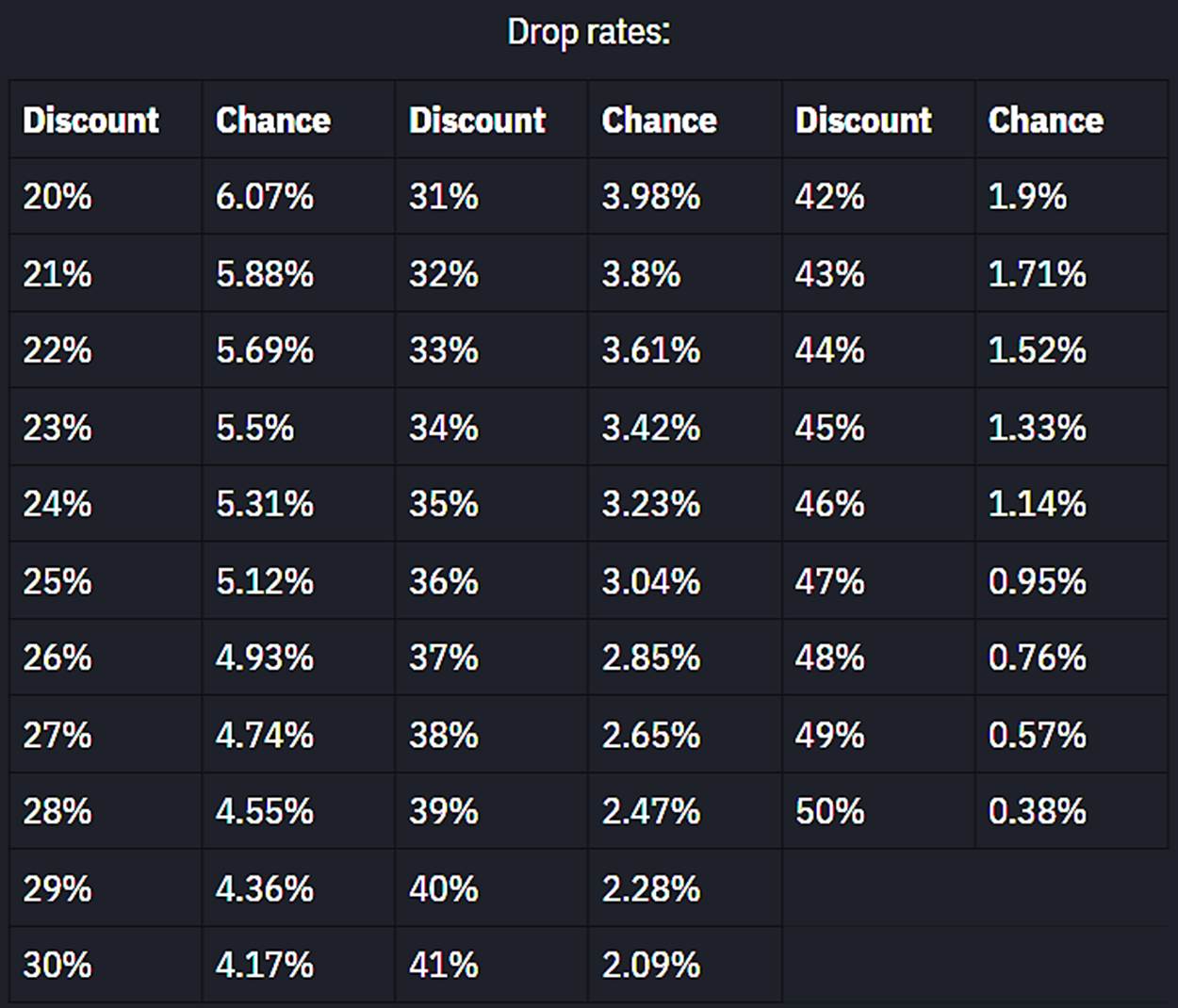Select the 20% discount cell
The image size is (1178, 1008).
tap(57, 197)
